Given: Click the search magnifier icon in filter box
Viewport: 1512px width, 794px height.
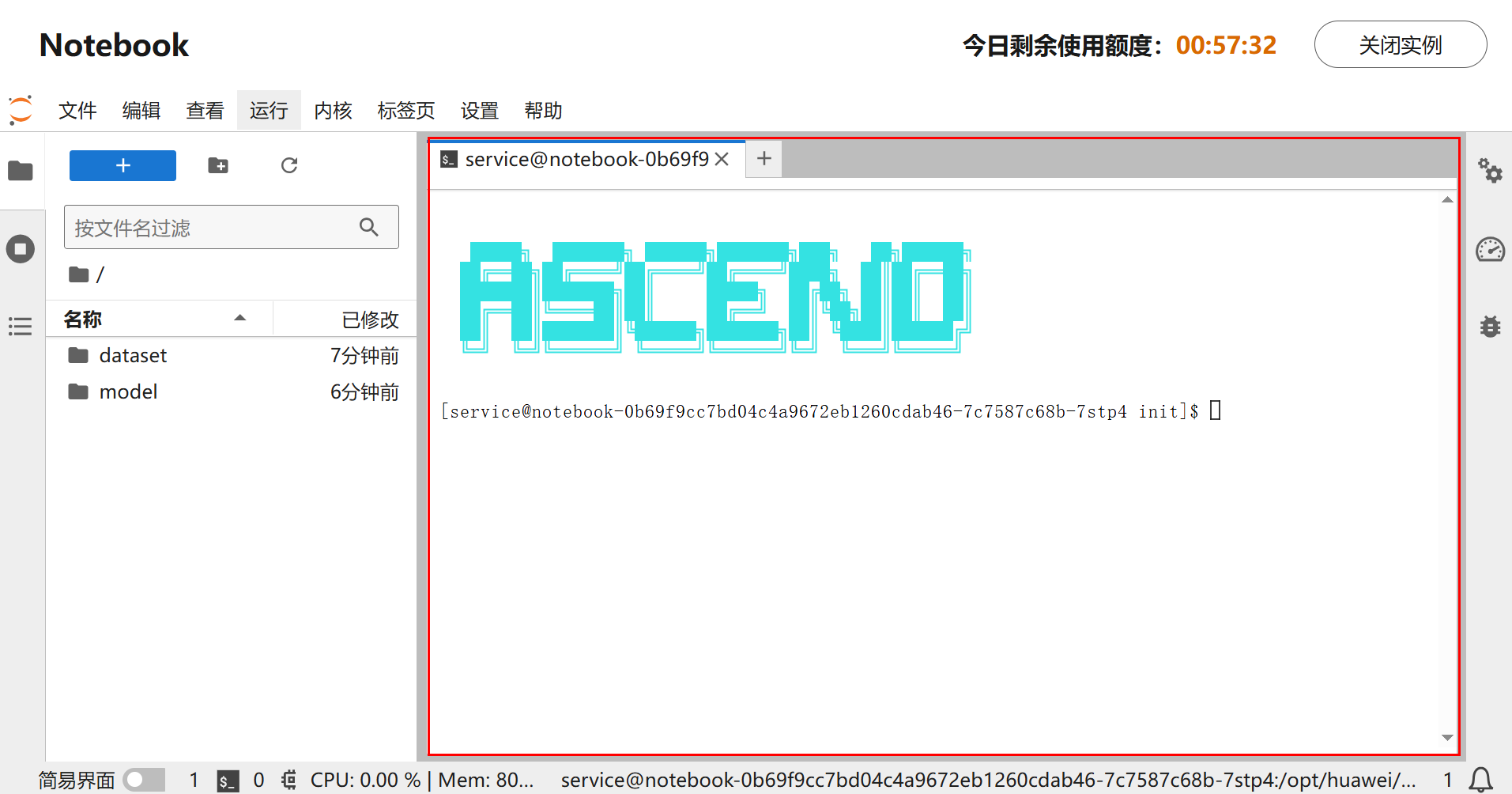Looking at the screenshot, I should point(368,227).
